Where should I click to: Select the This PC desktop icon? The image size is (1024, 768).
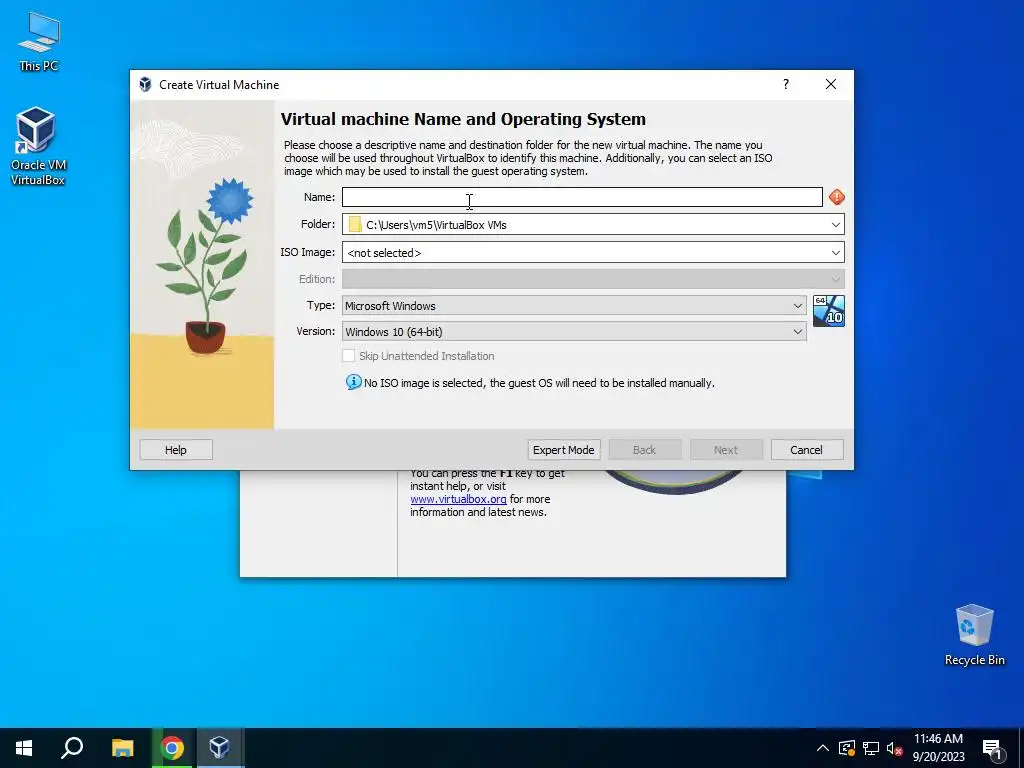39,42
